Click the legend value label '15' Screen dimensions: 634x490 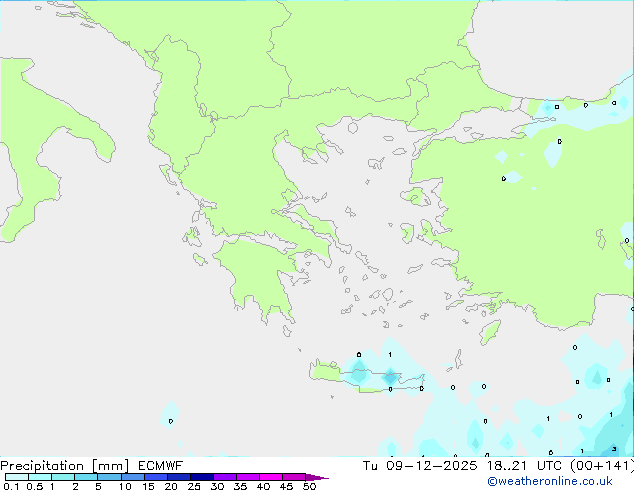[148, 486]
